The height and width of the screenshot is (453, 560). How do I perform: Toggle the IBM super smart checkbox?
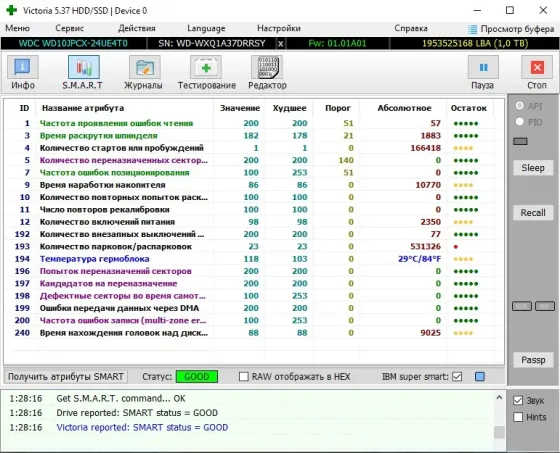(457, 377)
